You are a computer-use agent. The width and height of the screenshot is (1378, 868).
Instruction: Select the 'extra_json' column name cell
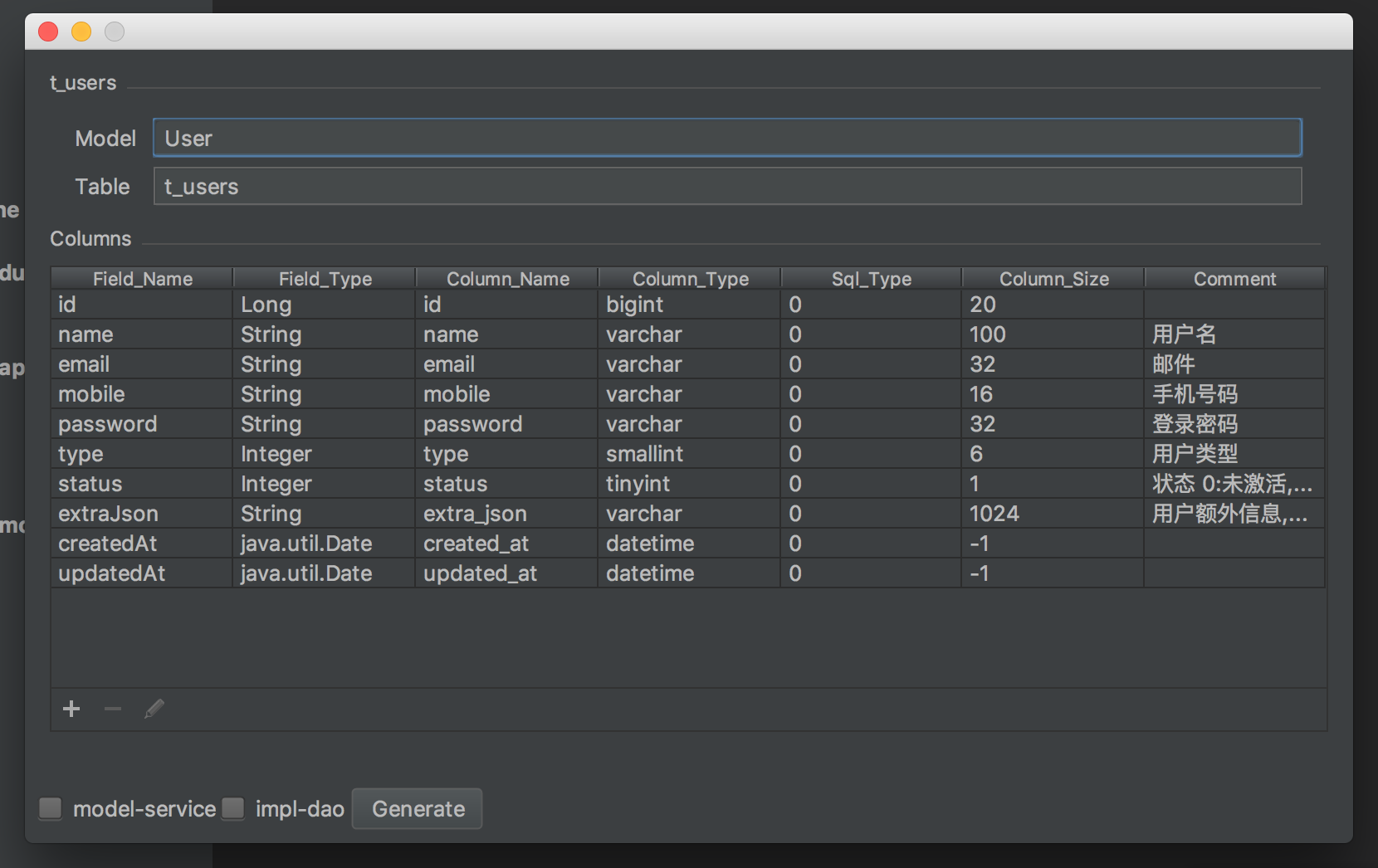507,514
